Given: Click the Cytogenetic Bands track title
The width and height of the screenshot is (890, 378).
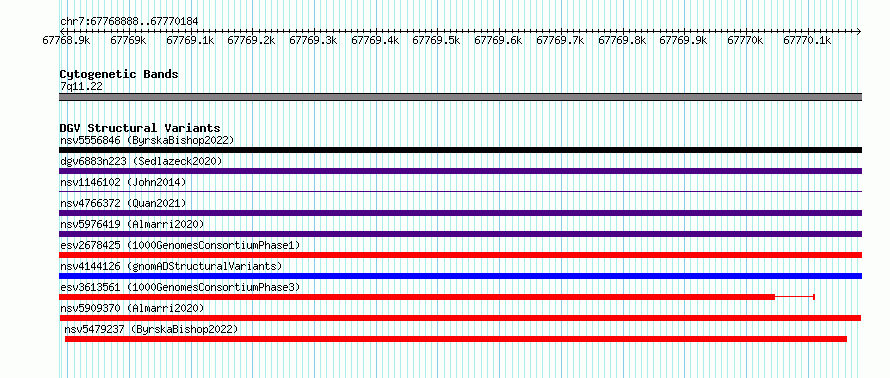Looking at the screenshot, I should pyautogui.click(x=119, y=74).
